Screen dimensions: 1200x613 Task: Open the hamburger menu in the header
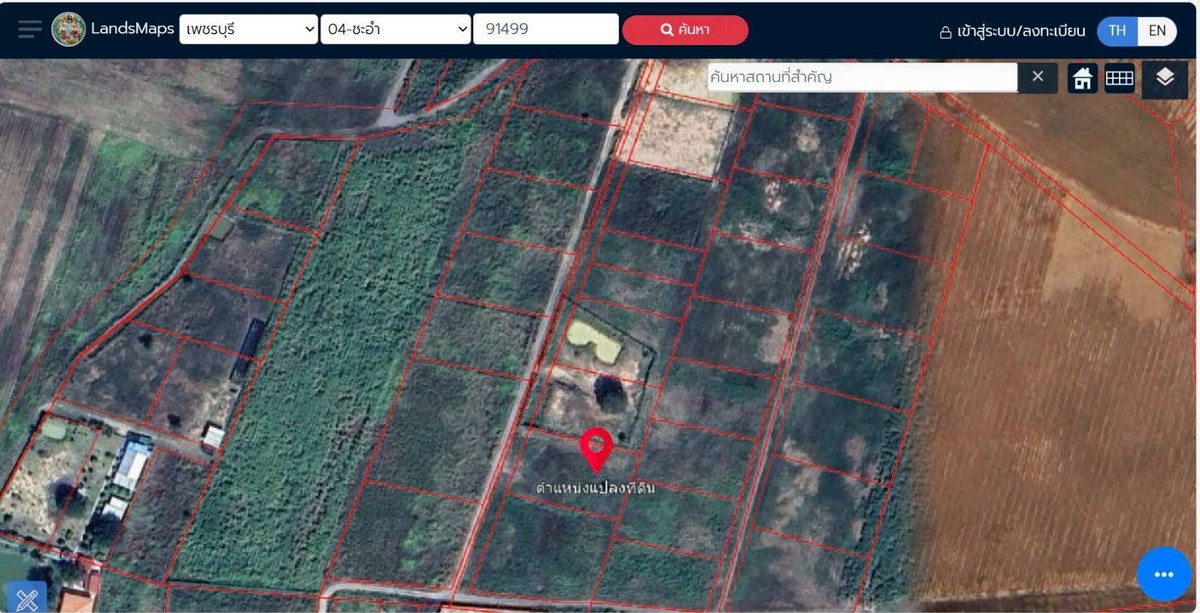[x=30, y=29]
